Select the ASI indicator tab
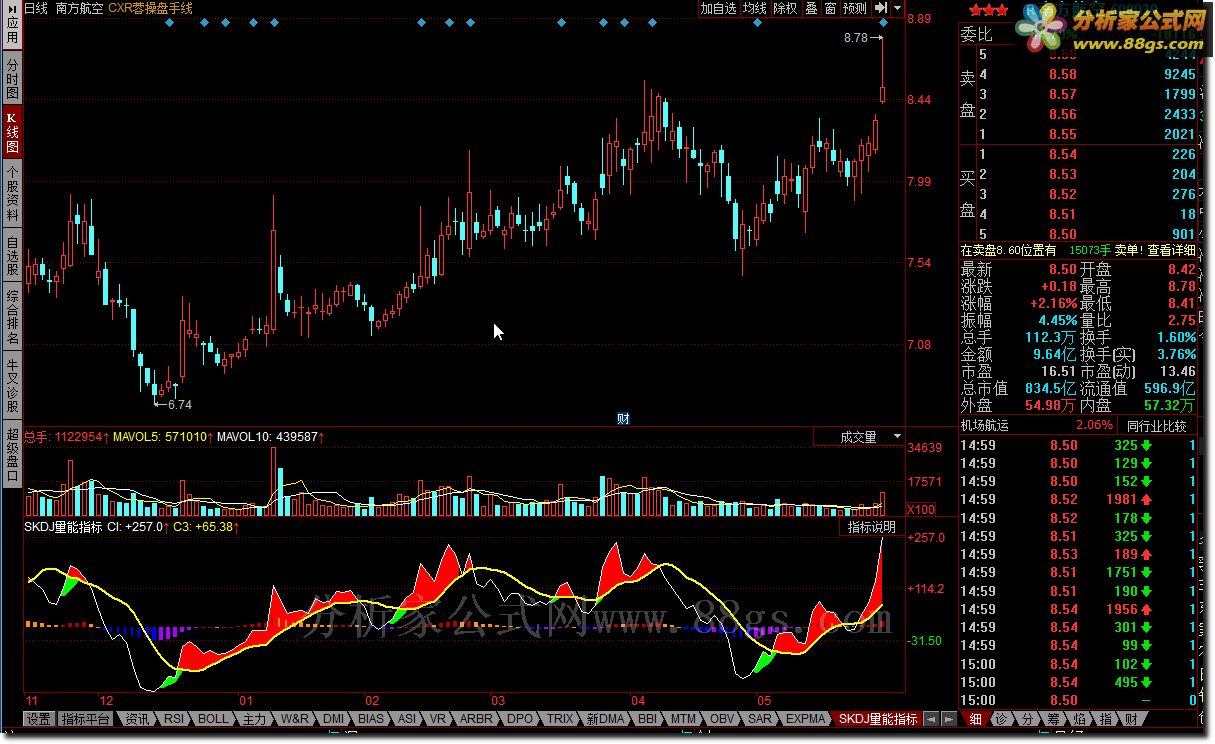The image size is (1215, 744). point(407,719)
